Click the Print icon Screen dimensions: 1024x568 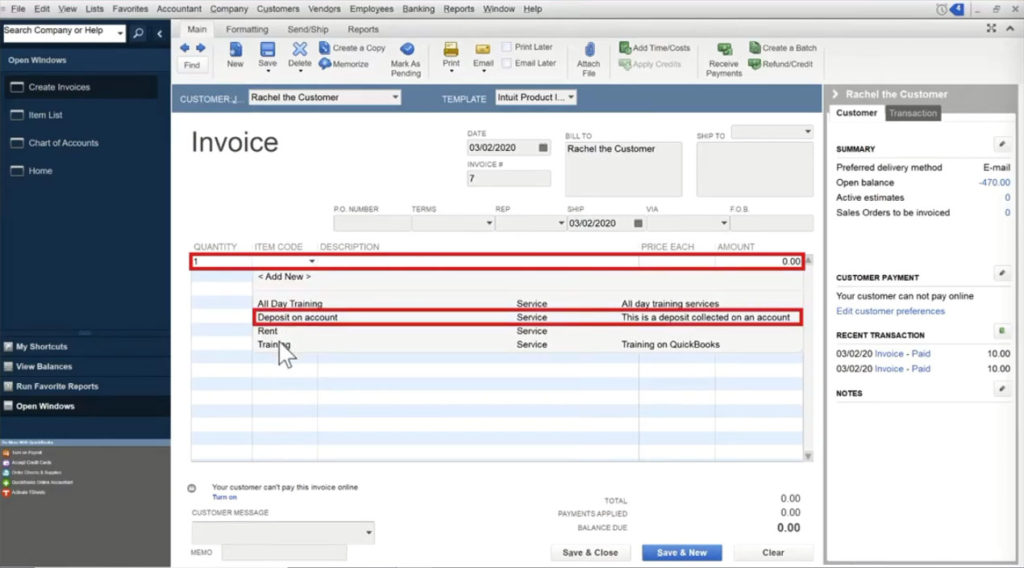tap(451, 49)
